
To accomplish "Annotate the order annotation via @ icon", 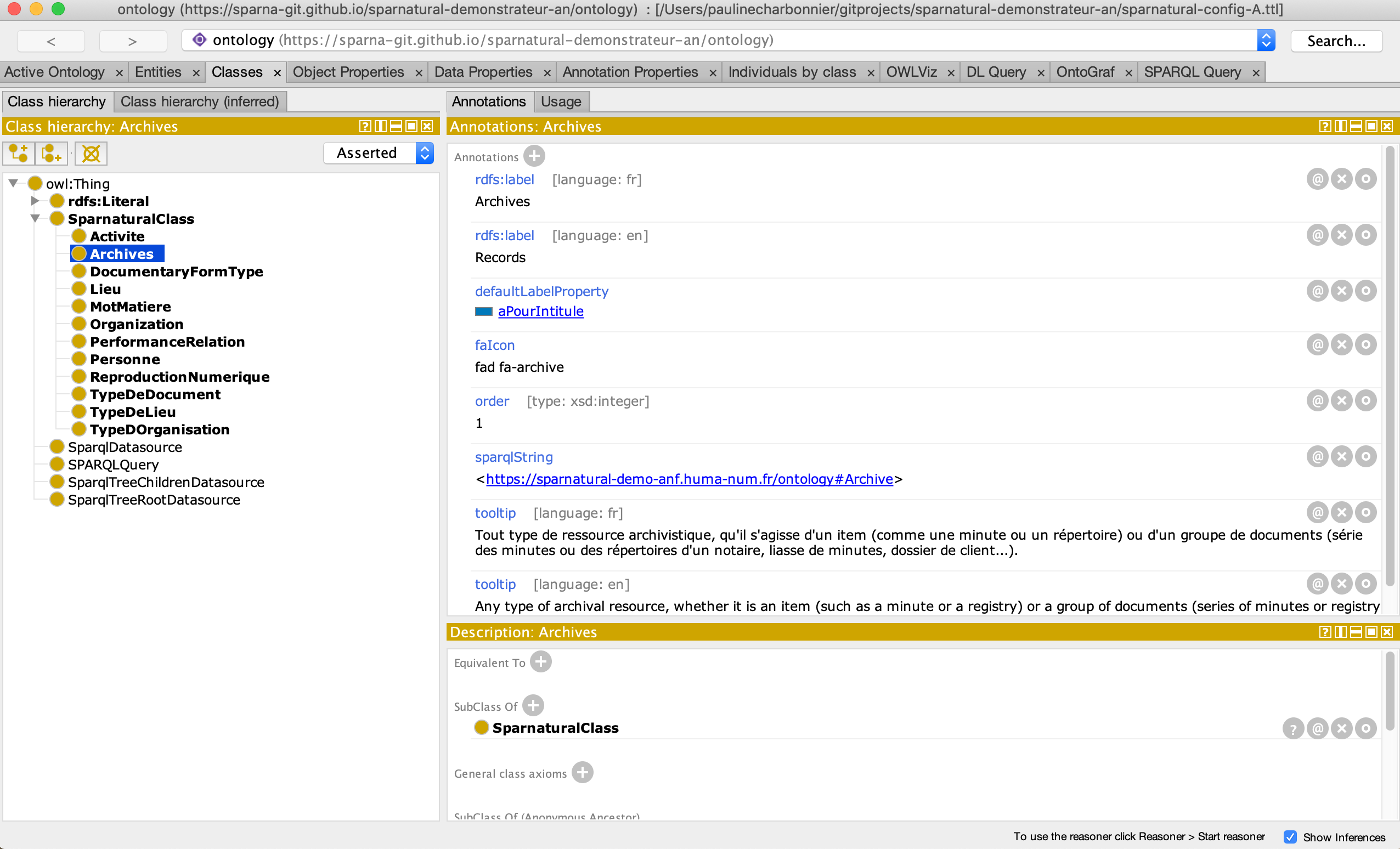I will [x=1317, y=400].
